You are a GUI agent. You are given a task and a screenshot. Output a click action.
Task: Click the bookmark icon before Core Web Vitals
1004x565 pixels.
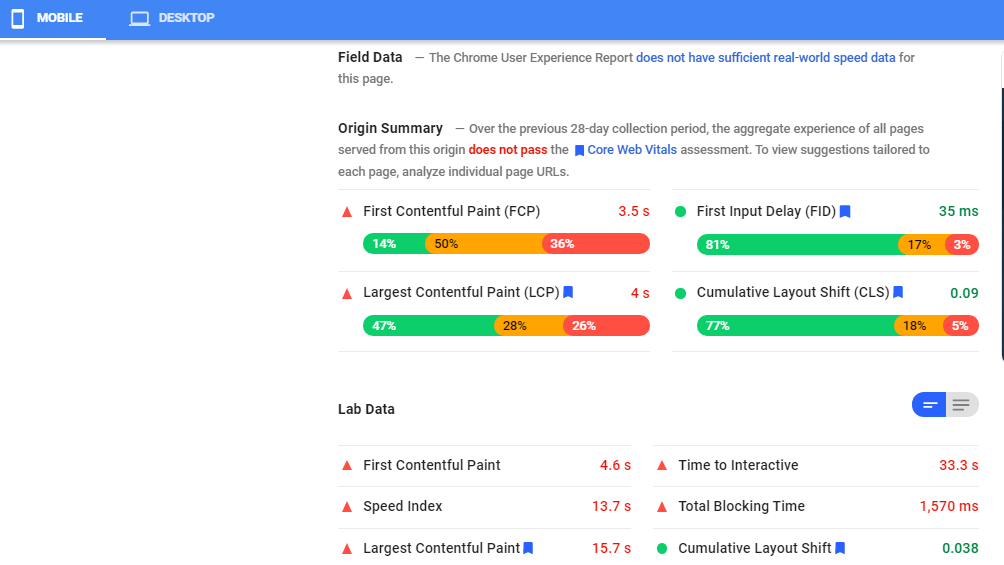579,150
